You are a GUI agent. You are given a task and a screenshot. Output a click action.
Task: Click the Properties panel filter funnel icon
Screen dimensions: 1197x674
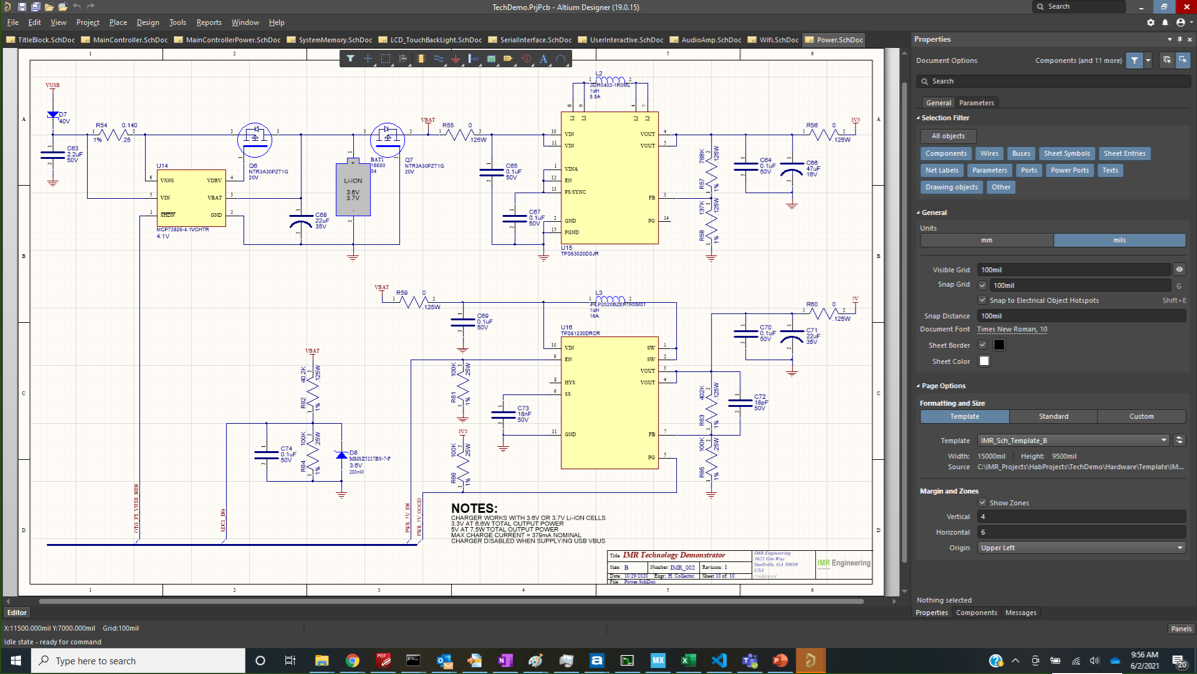1134,60
